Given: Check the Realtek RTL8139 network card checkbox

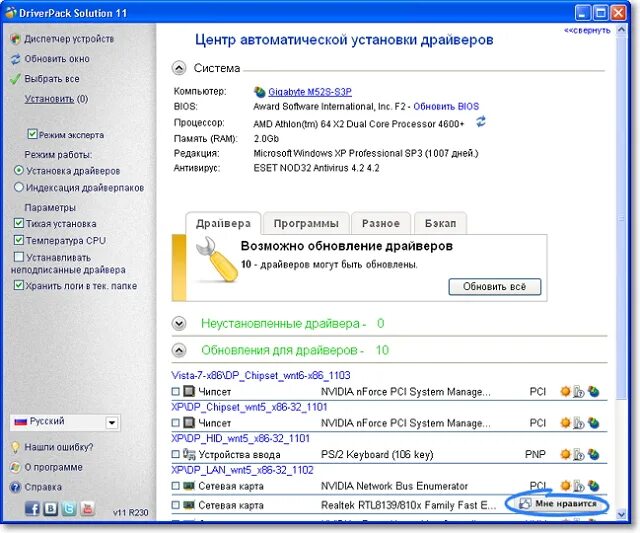Looking at the screenshot, I should 176,505.
